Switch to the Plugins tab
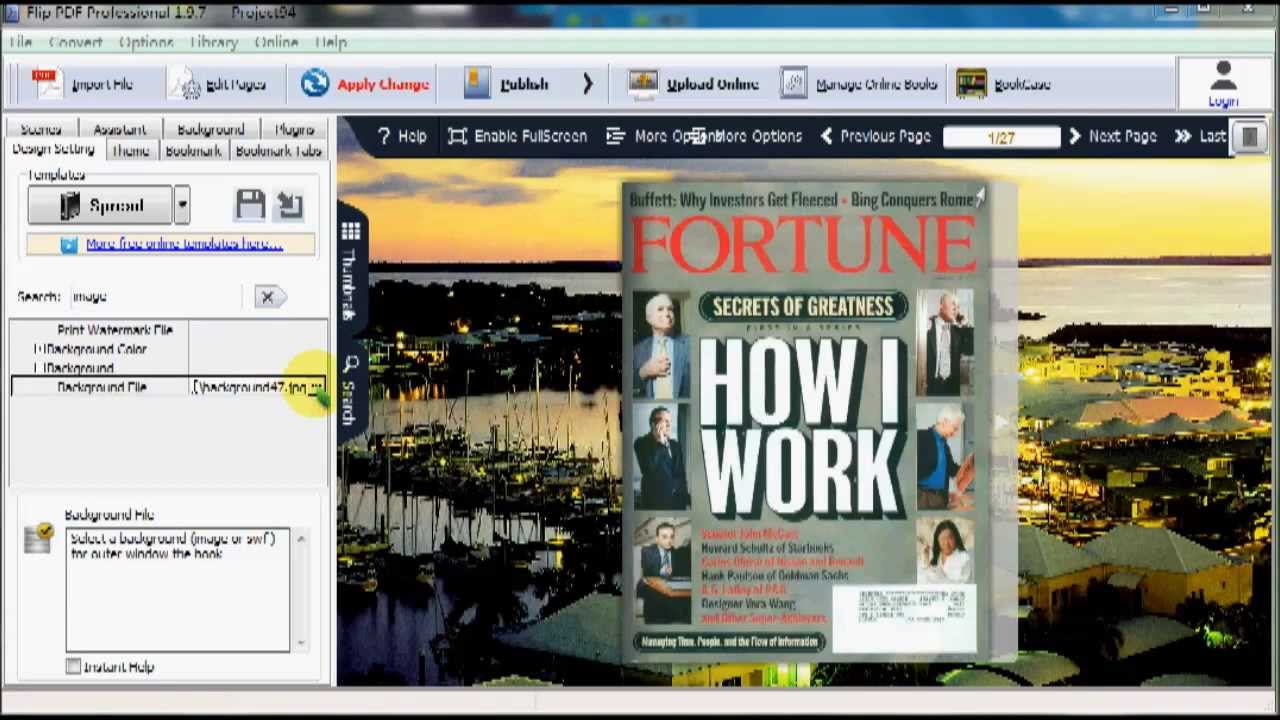 (x=294, y=129)
